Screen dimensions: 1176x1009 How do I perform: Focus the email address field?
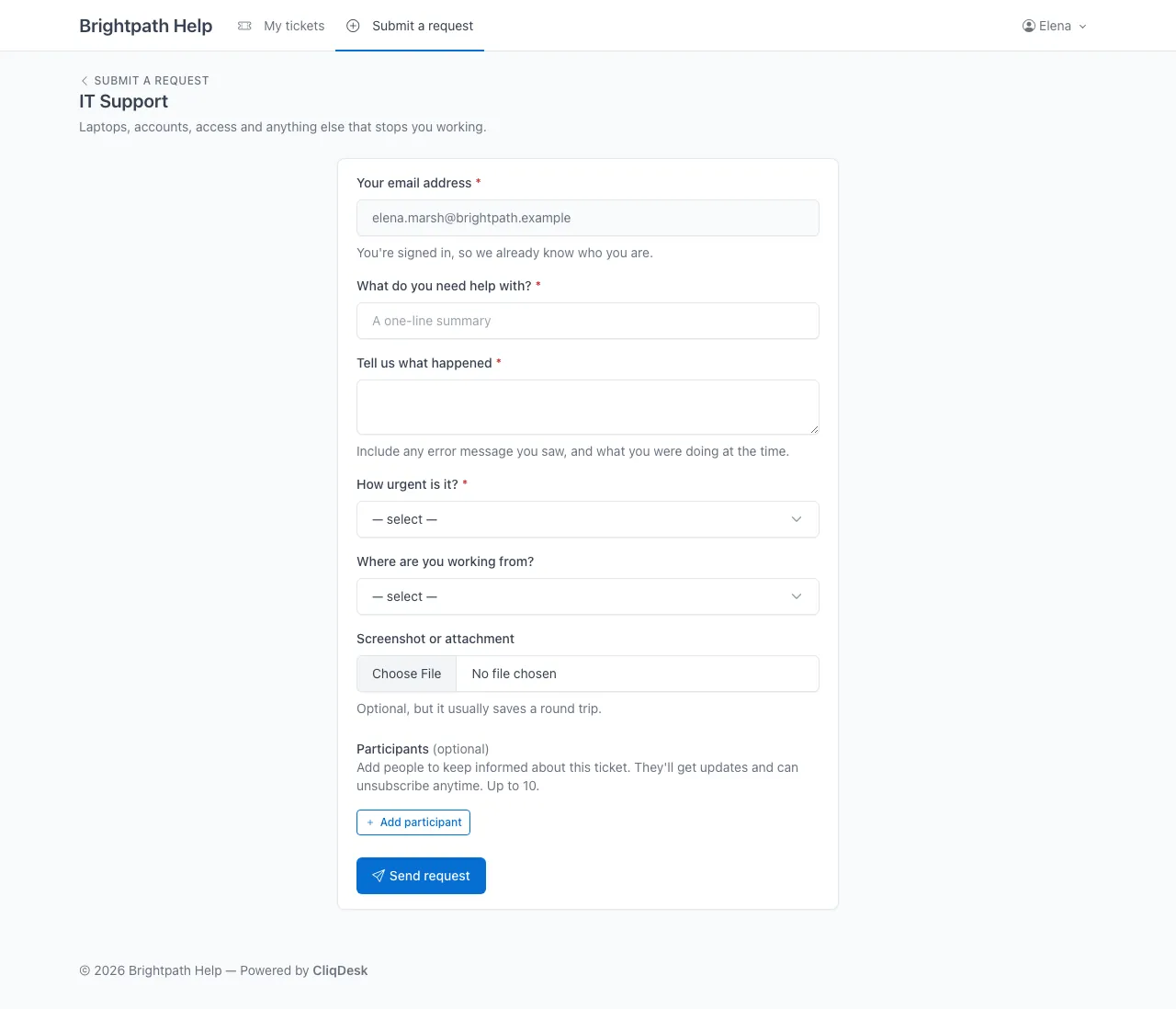(588, 218)
